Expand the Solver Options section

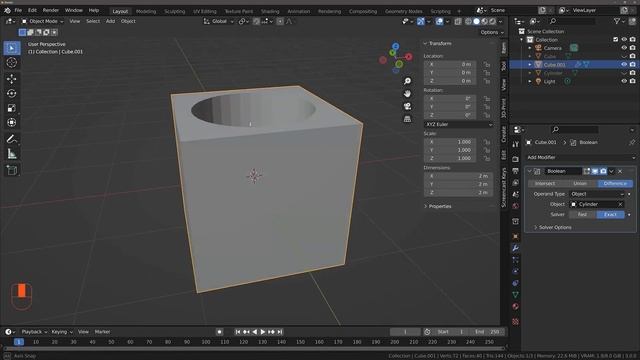(x=552, y=227)
